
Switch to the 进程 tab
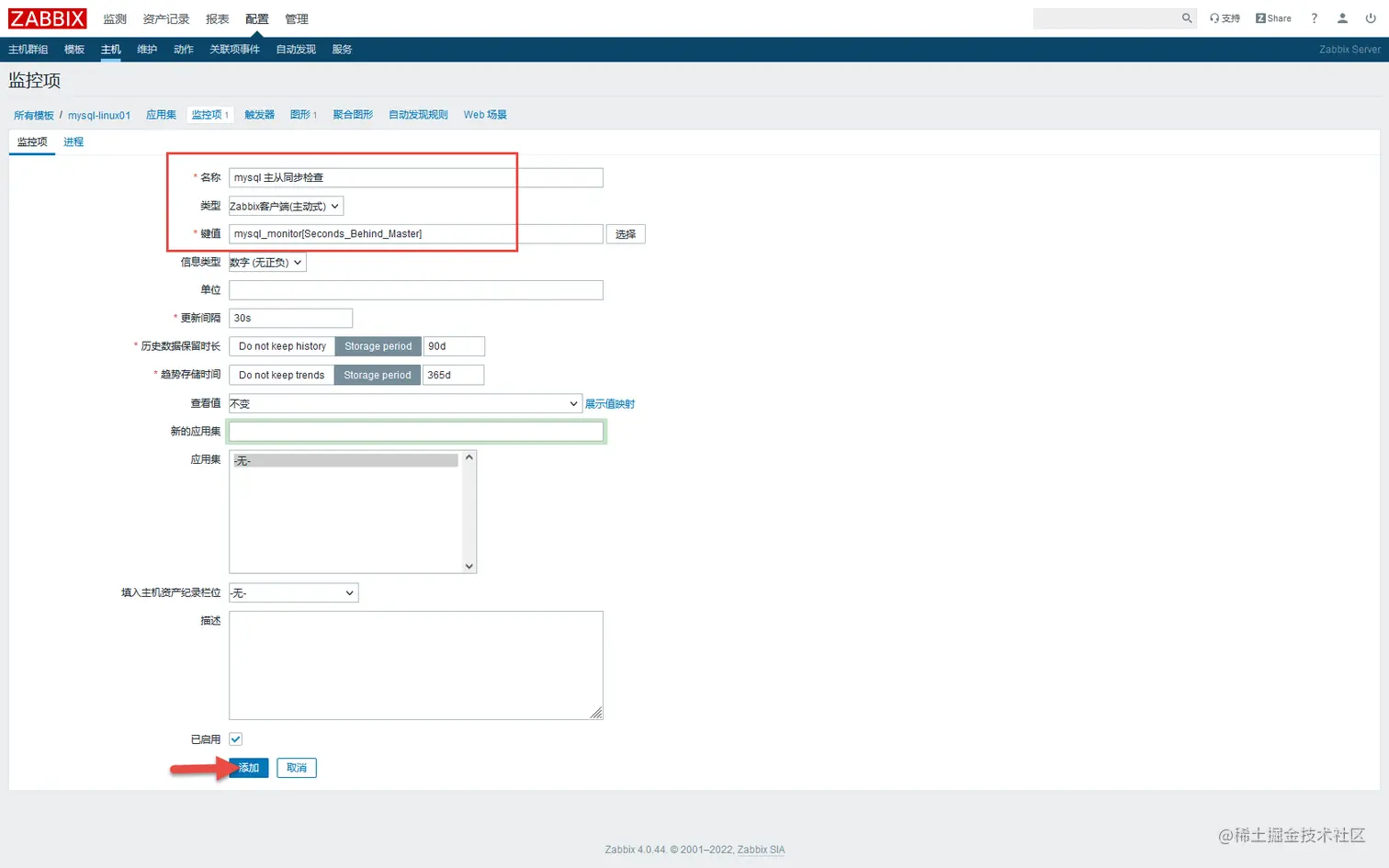tap(73, 142)
